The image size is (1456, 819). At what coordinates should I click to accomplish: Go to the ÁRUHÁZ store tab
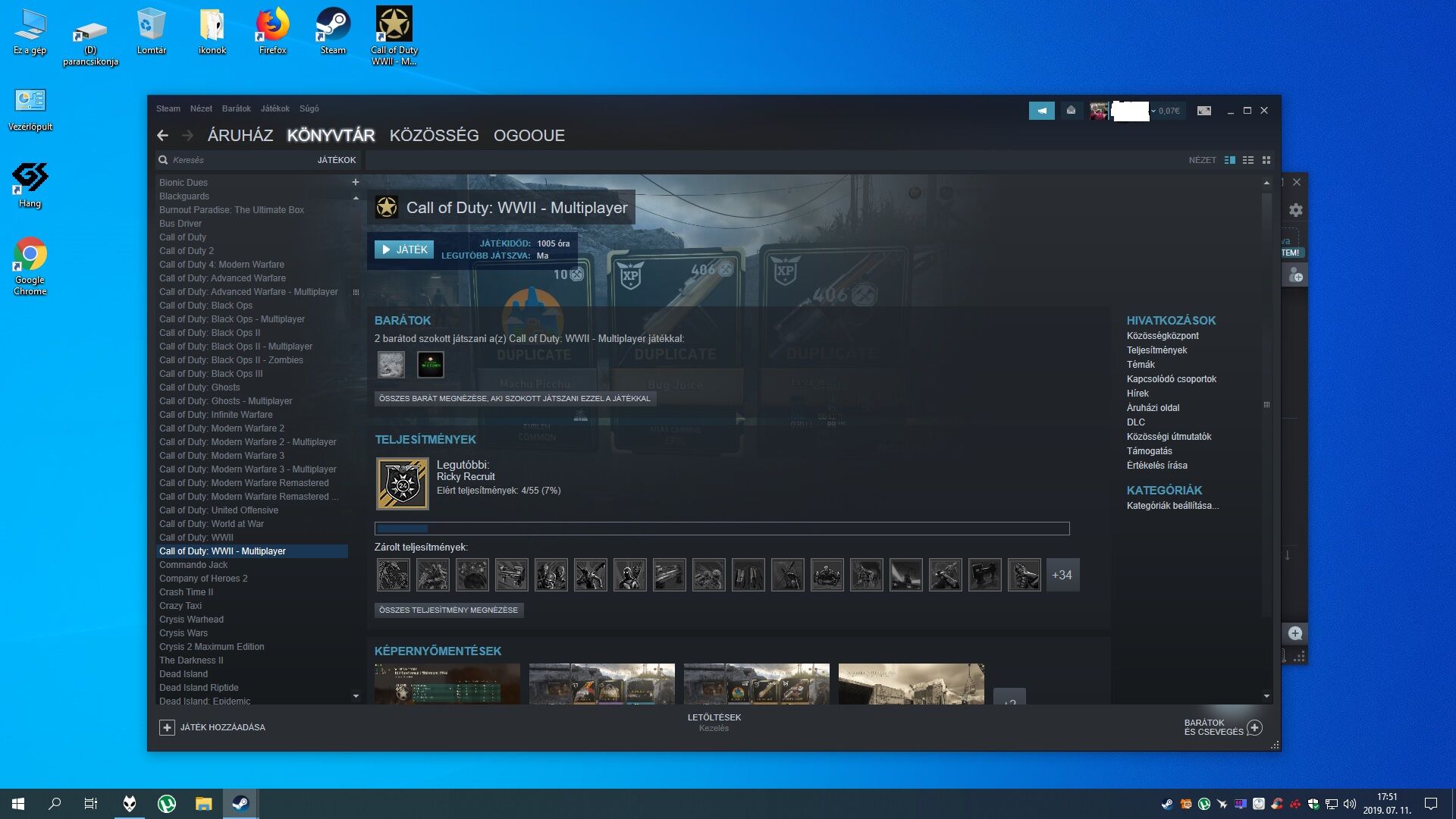point(240,136)
